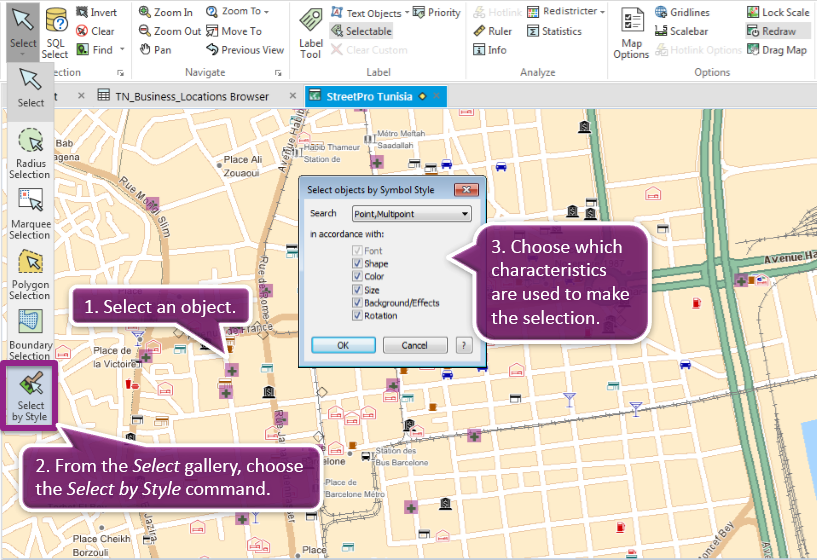Add Gridlines to the map
This screenshot has height=560, width=817.
tap(682, 12)
